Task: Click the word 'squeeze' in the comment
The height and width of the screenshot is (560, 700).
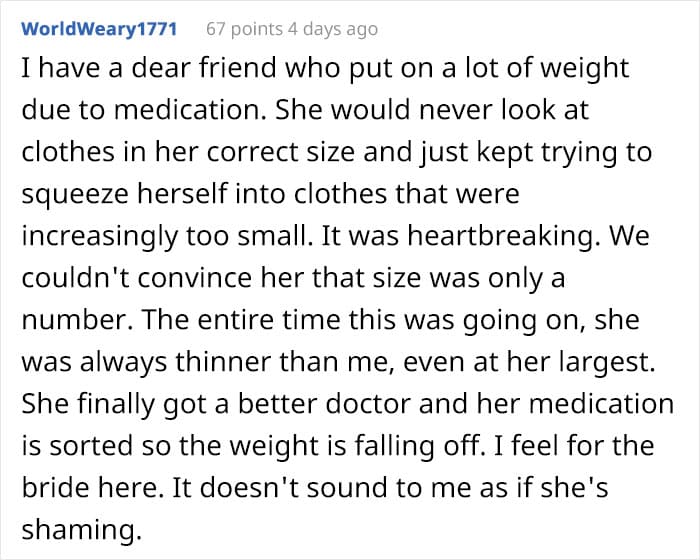Action: (x=75, y=195)
